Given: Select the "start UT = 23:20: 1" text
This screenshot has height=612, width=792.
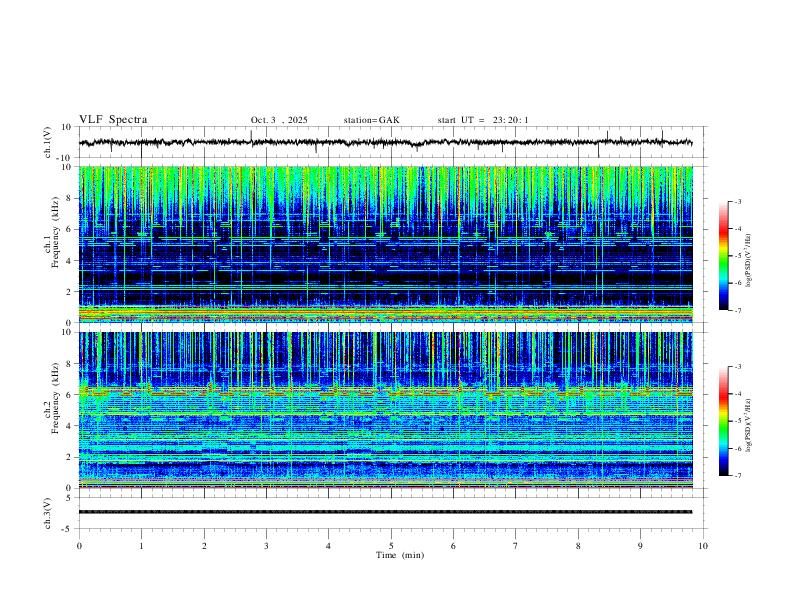Looking at the screenshot, I should pos(483,120).
